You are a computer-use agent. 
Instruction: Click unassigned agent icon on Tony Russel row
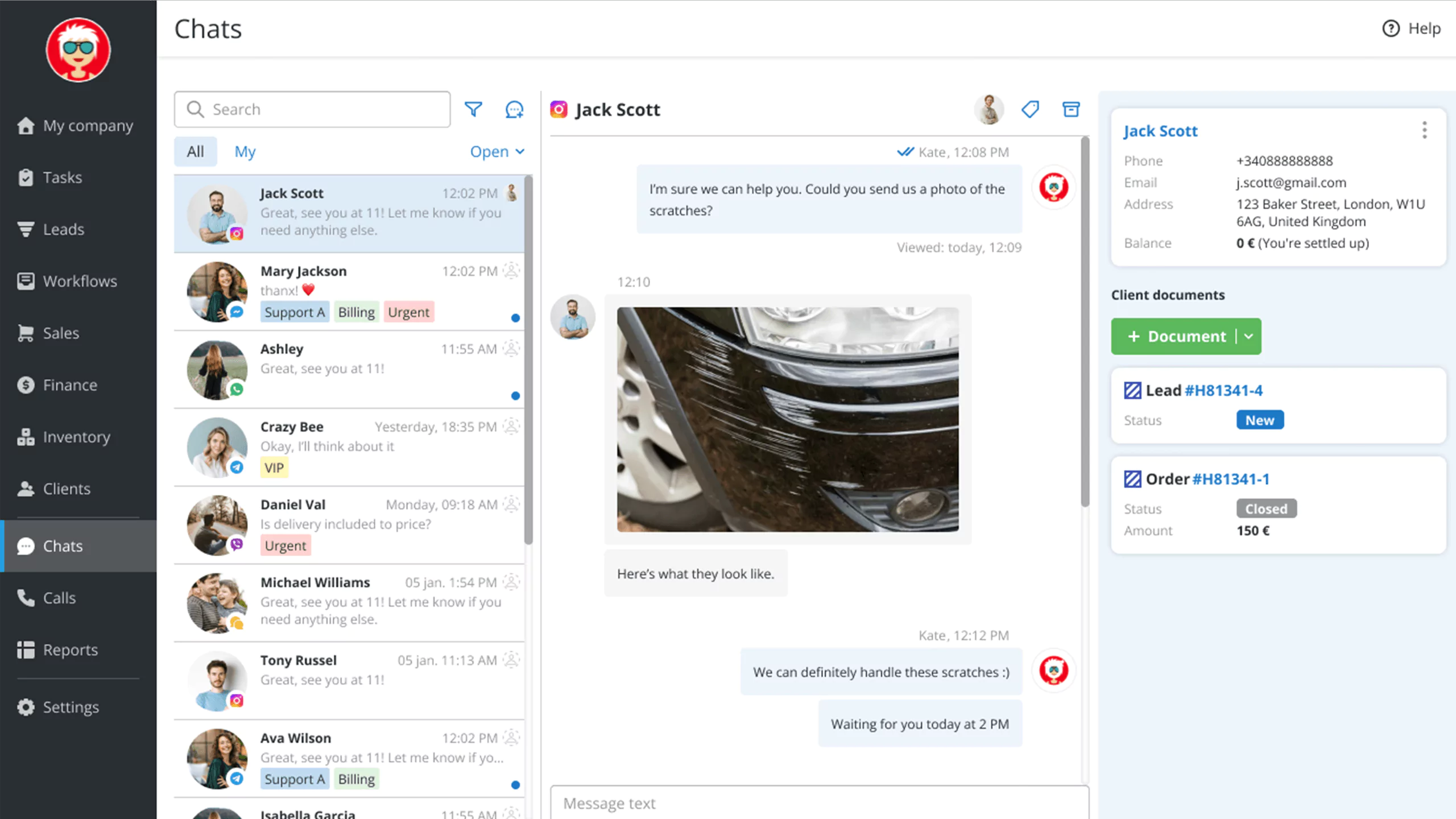coord(512,660)
